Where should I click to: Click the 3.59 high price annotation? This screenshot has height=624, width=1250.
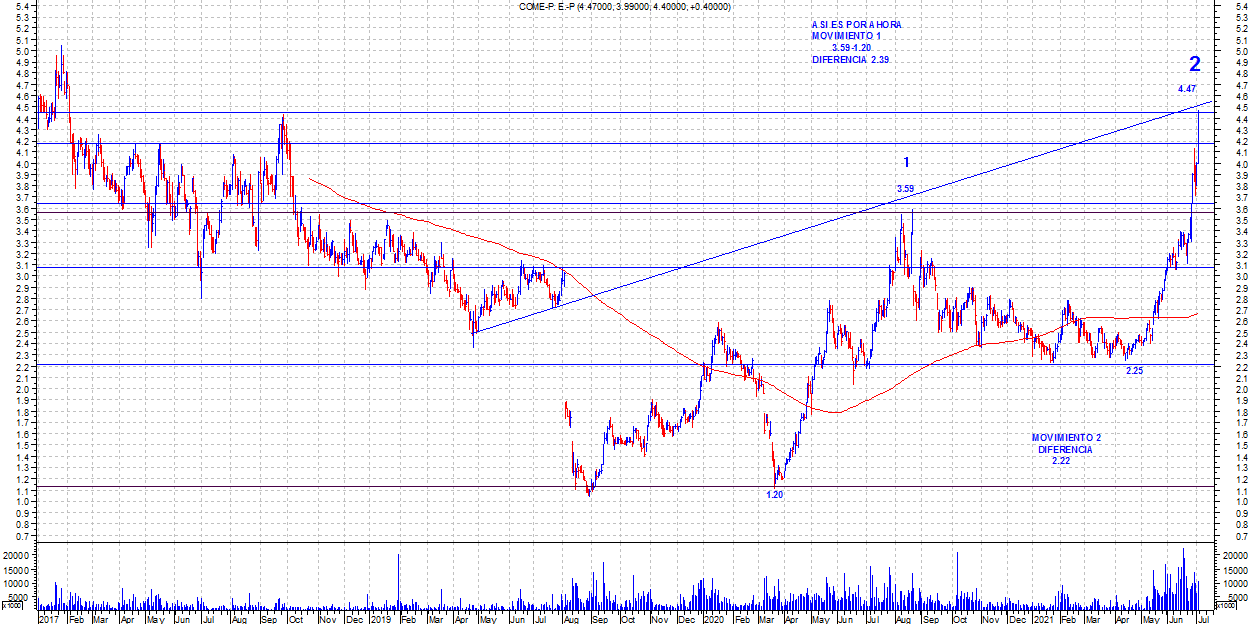905,189
